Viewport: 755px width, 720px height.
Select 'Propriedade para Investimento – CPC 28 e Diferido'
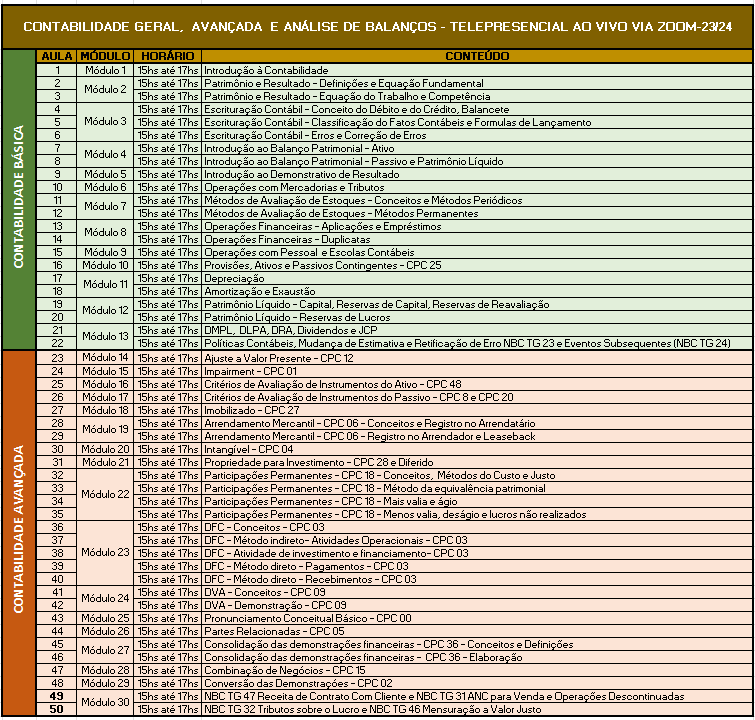pyautogui.click(x=477, y=462)
